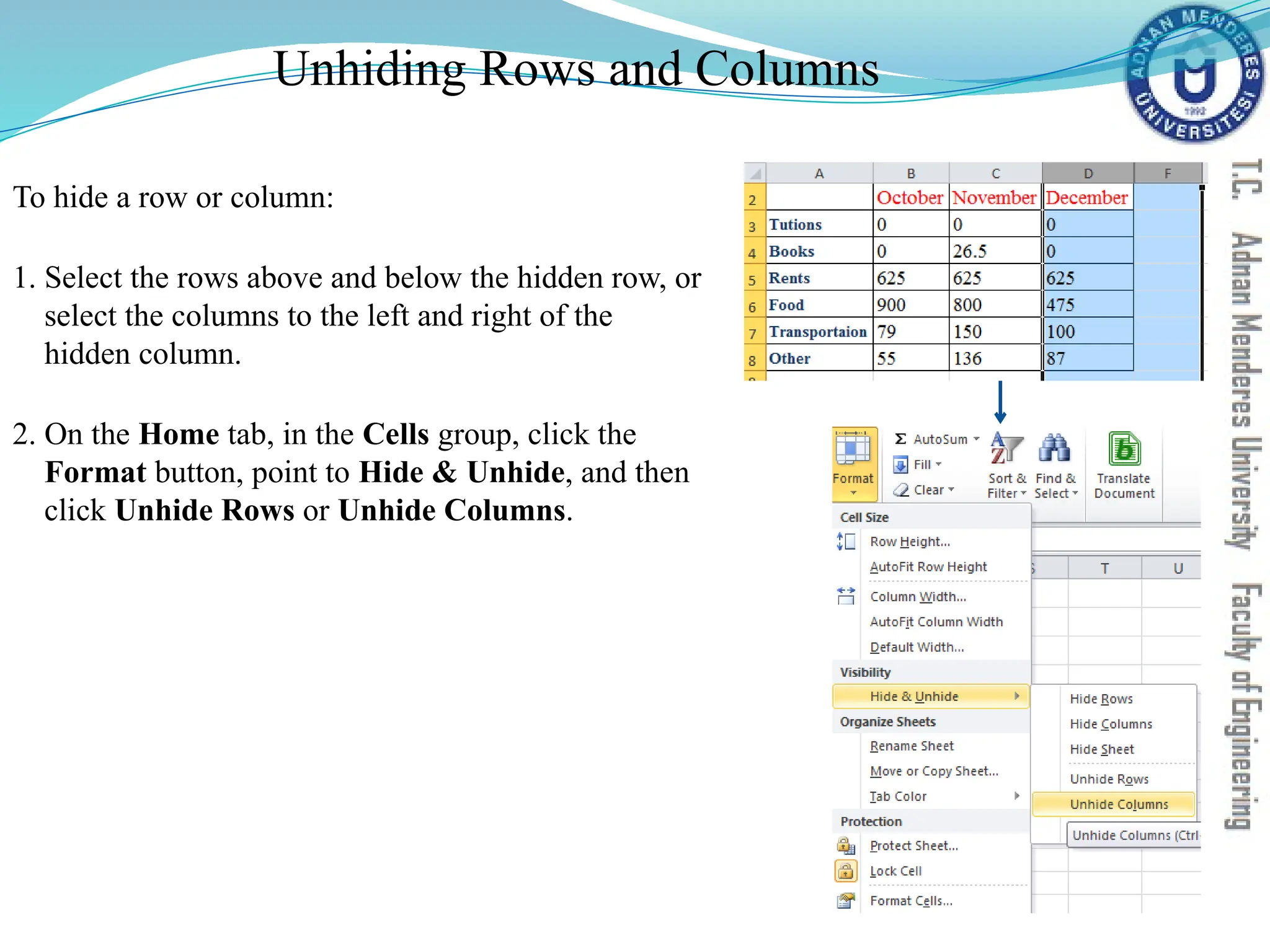
Task: Choose Row Height... menu item
Action: tap(933, 542)
